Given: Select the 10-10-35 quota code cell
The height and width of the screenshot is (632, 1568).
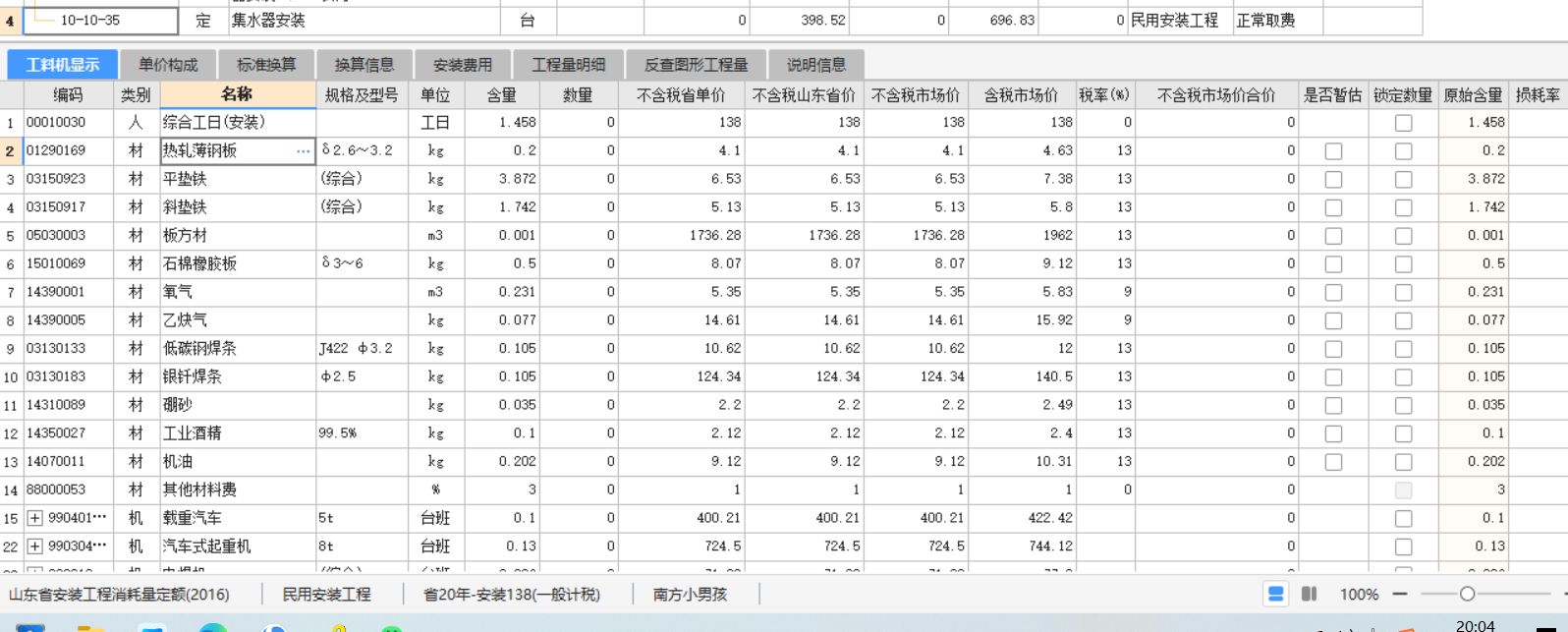Looking at the screenshot, I should click(x=100, y=20).
